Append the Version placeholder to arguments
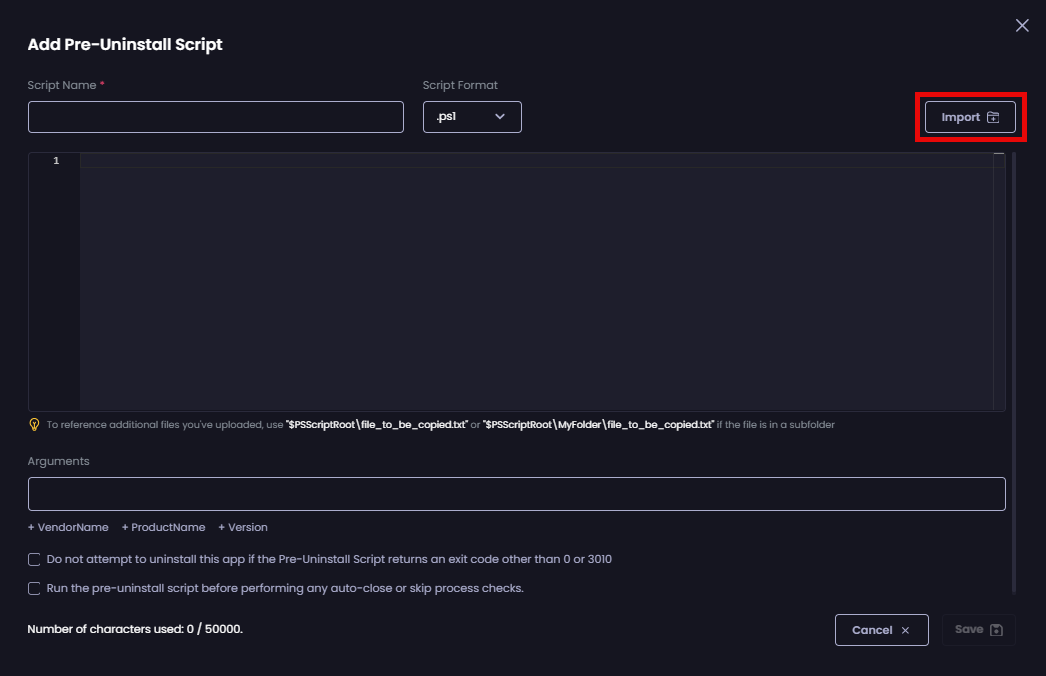Image resolution: width=1046 pixels, height=676 pixels. tap(242, 527)
